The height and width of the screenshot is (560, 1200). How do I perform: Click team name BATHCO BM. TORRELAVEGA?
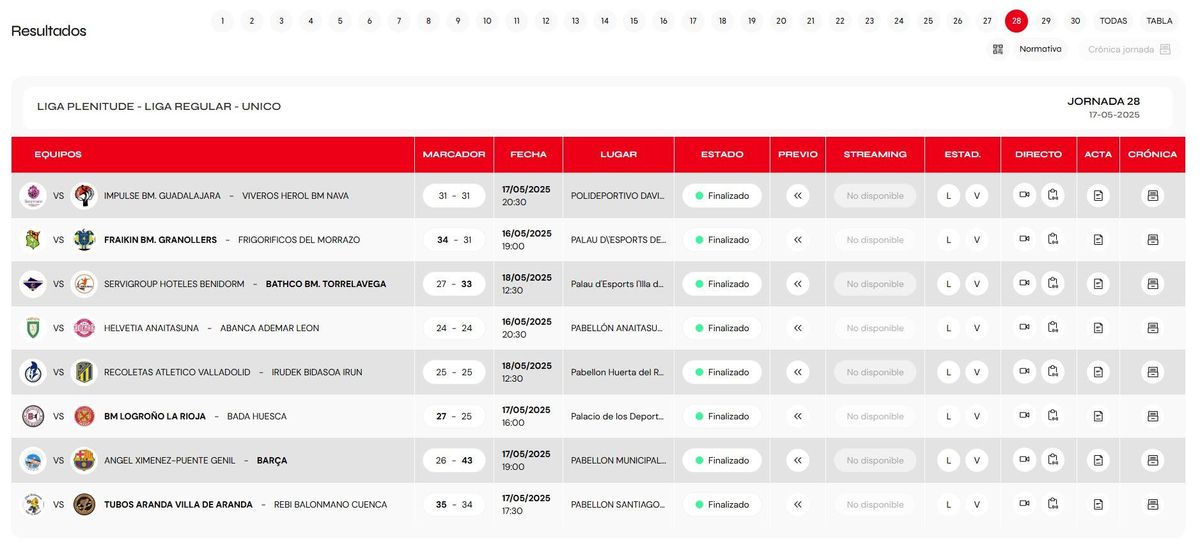point(326,284)
